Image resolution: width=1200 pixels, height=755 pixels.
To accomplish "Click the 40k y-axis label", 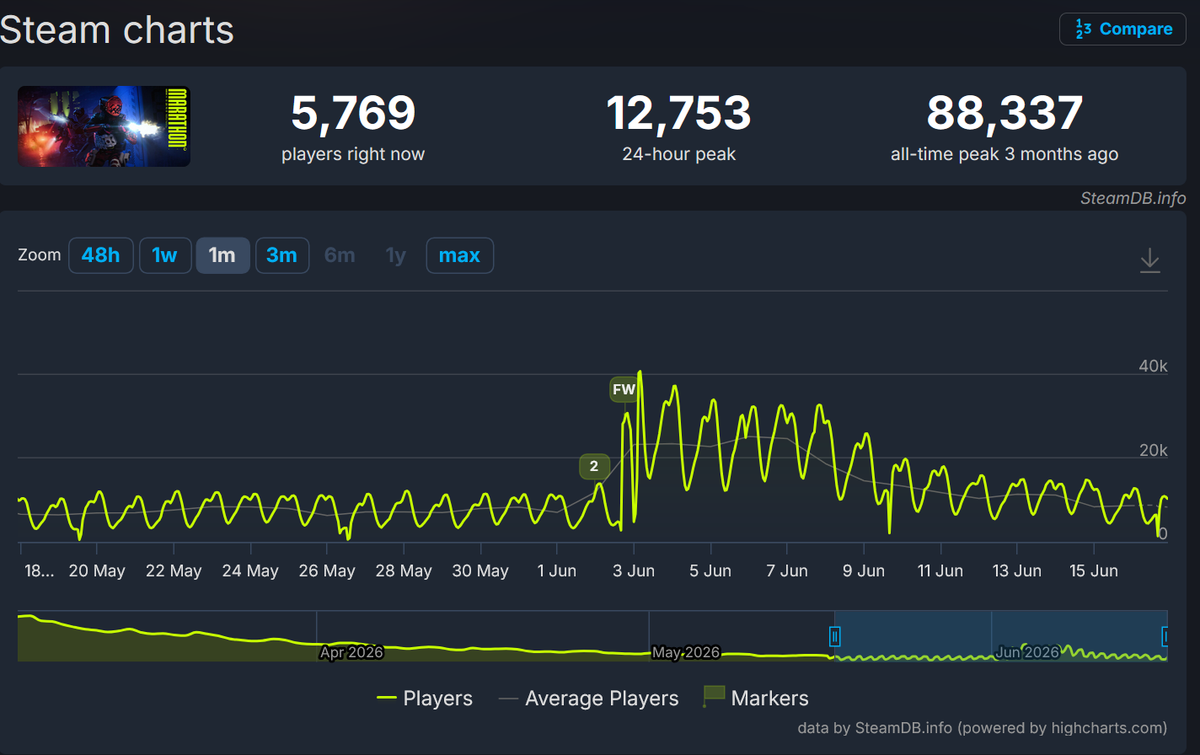I will tap(1153, 367).
